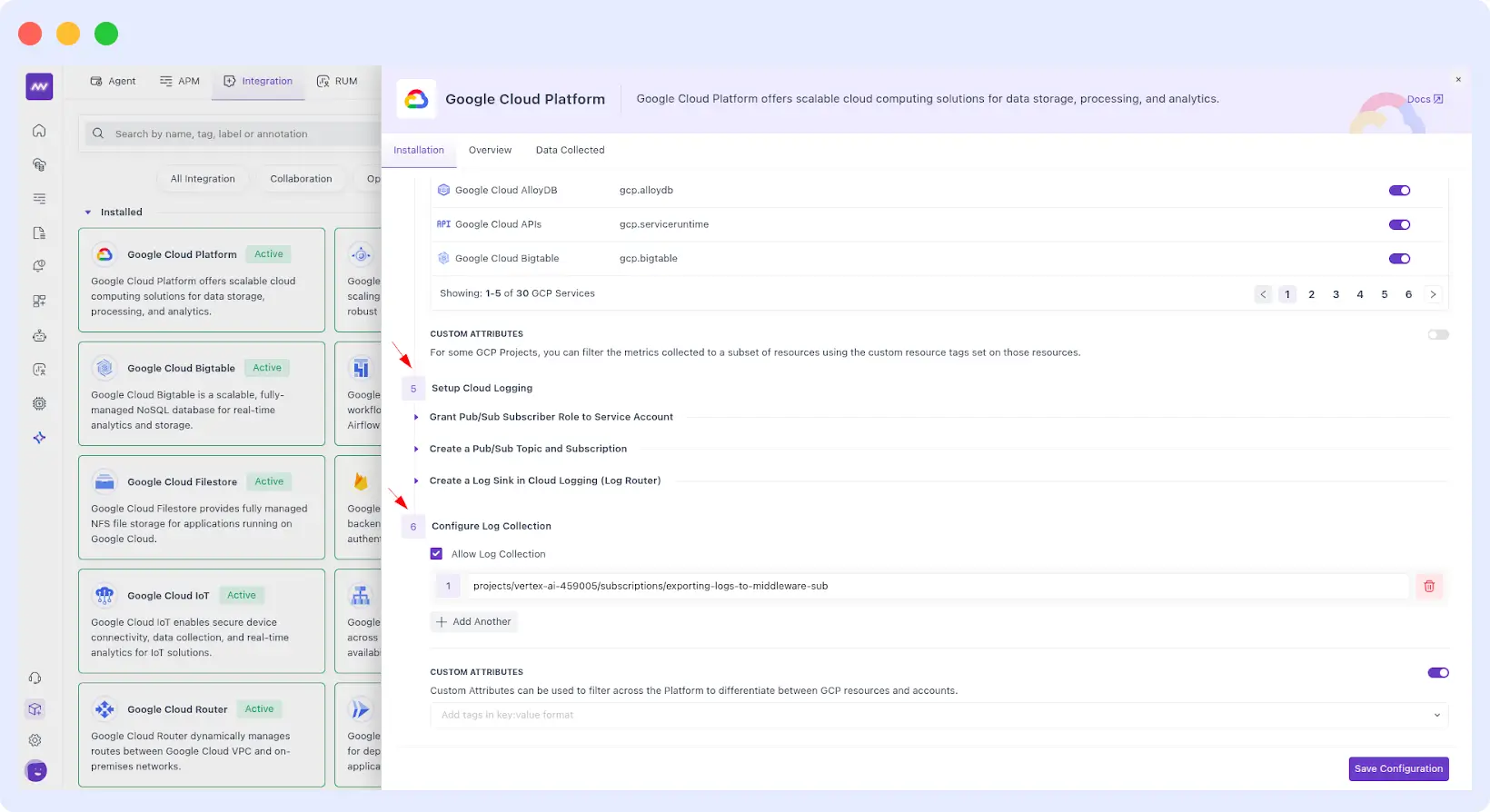The width and height of the screenshot is (1490, 812).
Task: Click the Setup Cloud Logging heading
Action: click(482, 388)
